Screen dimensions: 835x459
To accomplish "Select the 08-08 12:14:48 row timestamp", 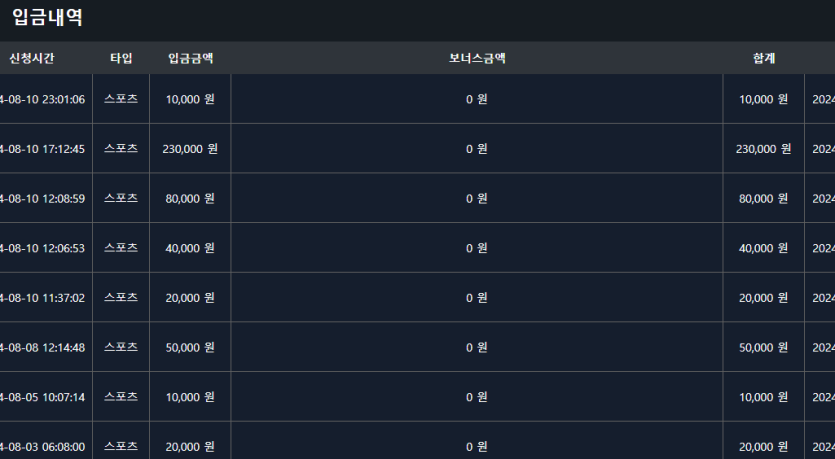I will tap(43, 347).
